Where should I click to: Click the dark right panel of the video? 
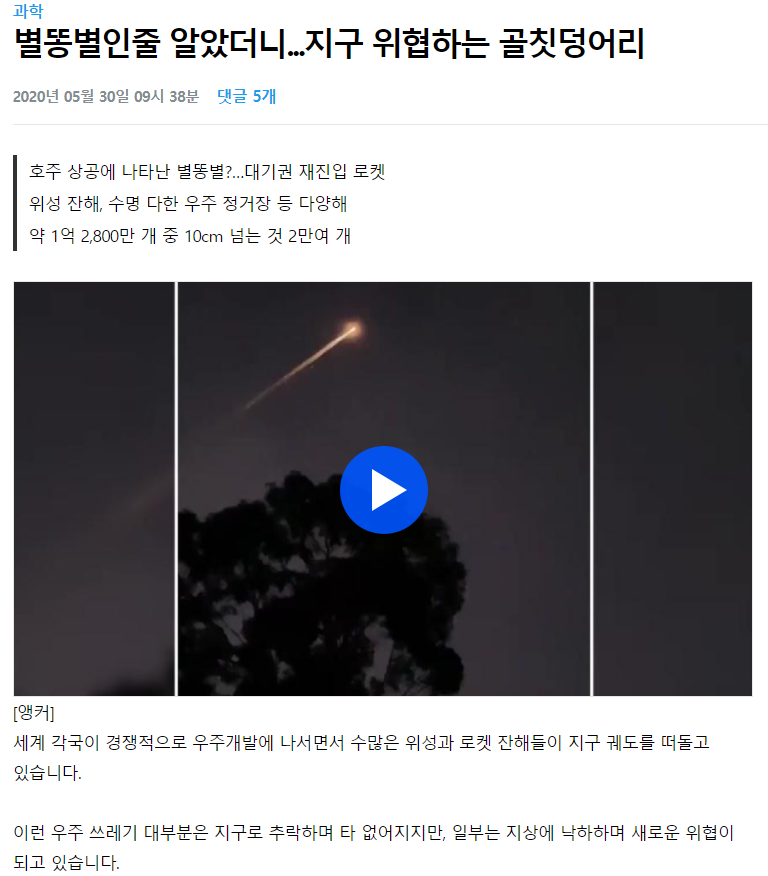672,489
